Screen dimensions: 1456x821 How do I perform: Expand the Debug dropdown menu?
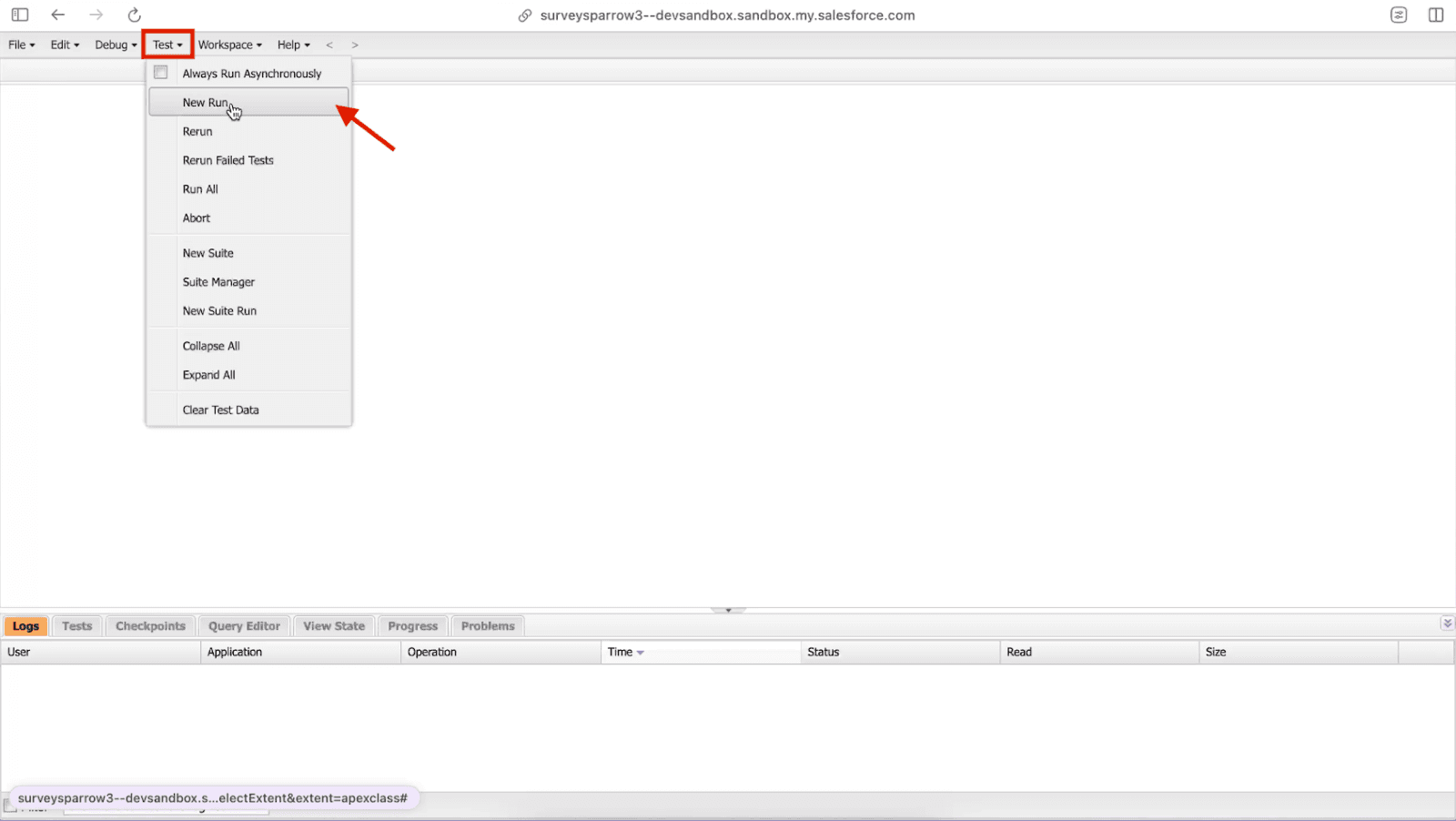tap(116, 45)
